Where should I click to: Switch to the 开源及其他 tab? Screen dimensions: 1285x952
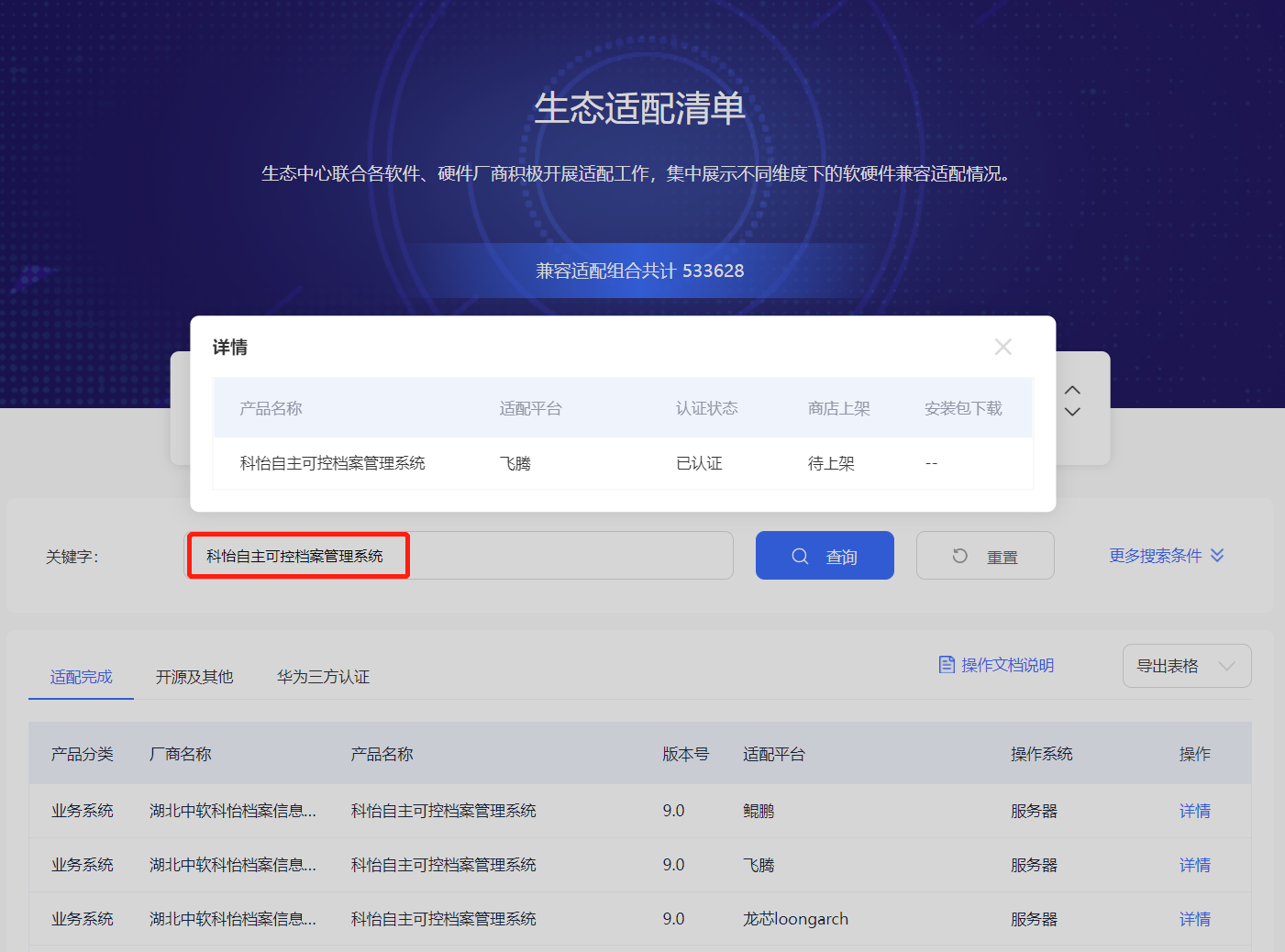[x=194, y=677]
